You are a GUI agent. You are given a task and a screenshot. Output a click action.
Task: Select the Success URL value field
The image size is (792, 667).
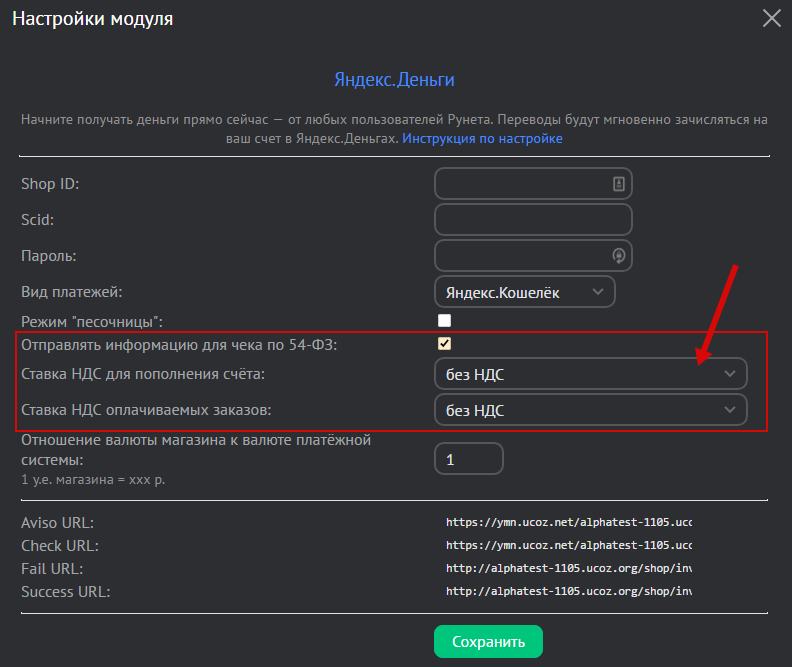[568, 591]
